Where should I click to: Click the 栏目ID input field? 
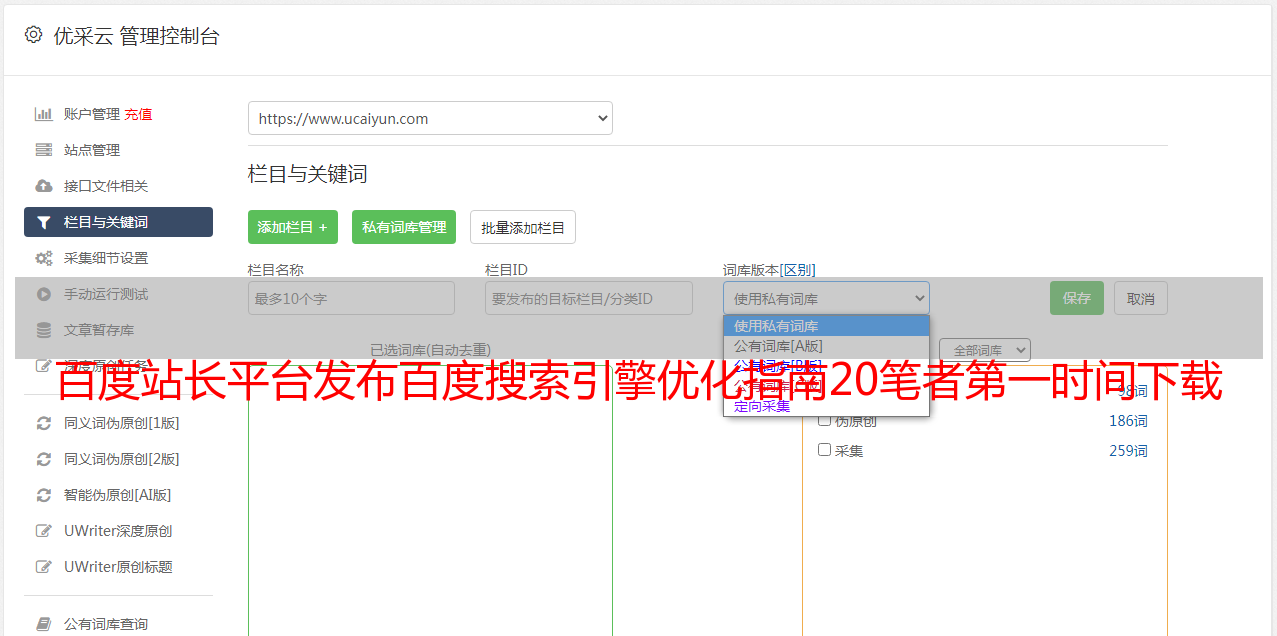(x=589, y=298)
